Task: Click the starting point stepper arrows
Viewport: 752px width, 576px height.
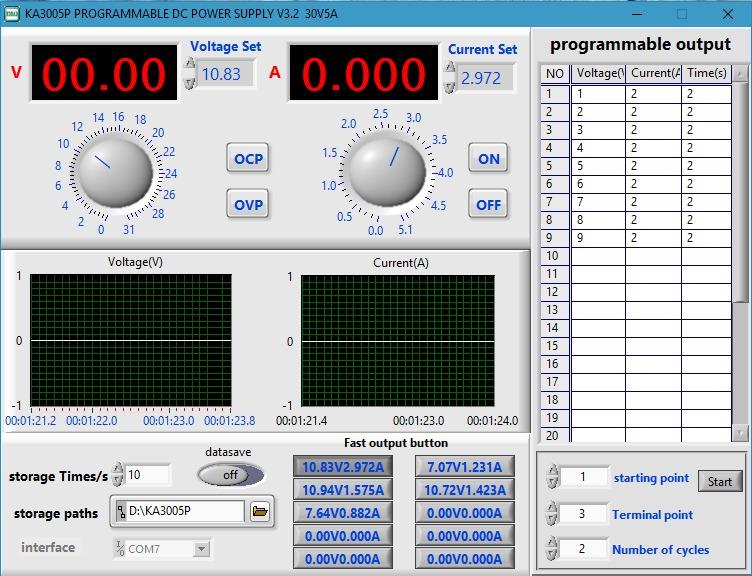Action: click(552, 478)
